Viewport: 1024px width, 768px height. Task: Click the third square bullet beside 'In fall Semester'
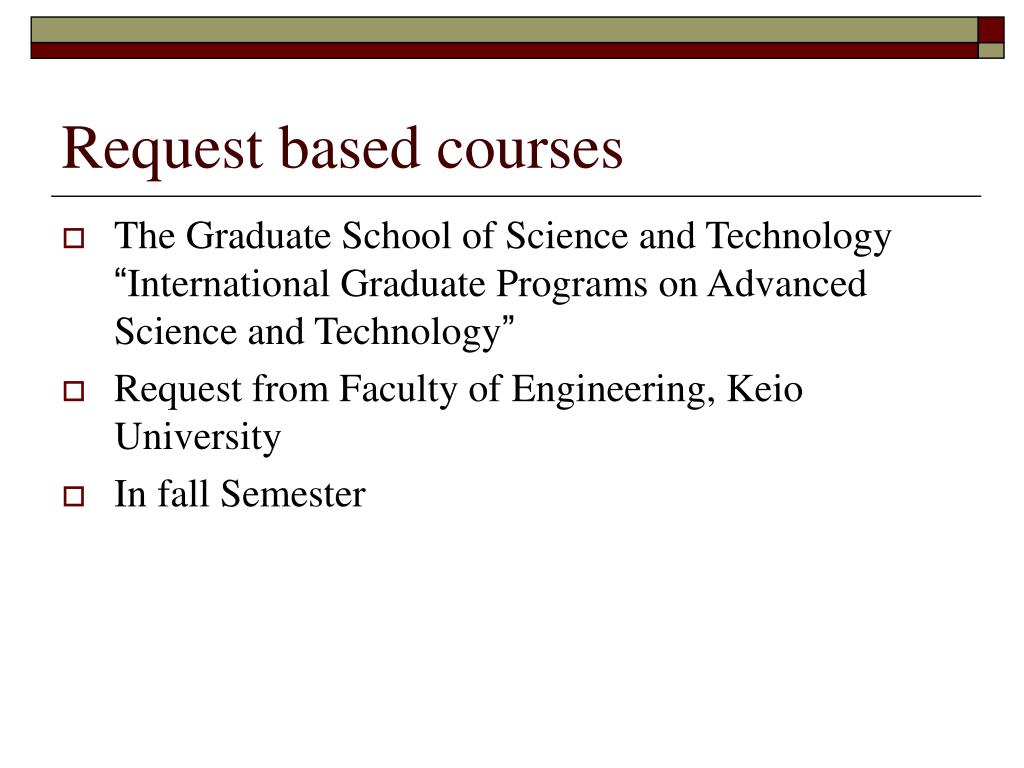[x=74, y=496]
